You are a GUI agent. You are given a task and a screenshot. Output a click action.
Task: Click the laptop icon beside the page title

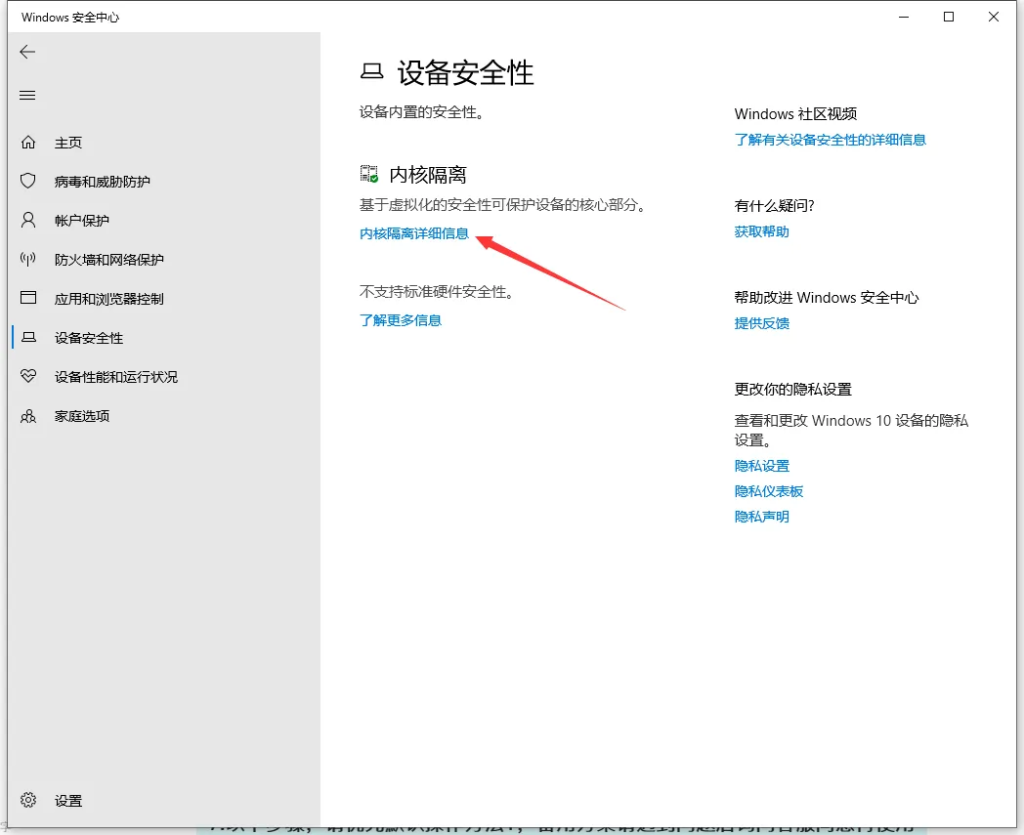click(372, 71)
